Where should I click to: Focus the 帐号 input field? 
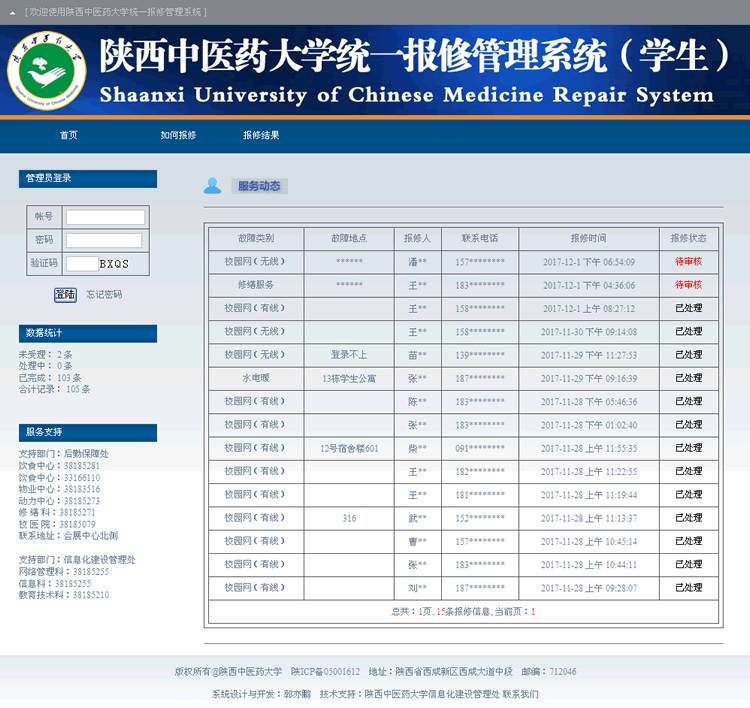tap(105, 217)
